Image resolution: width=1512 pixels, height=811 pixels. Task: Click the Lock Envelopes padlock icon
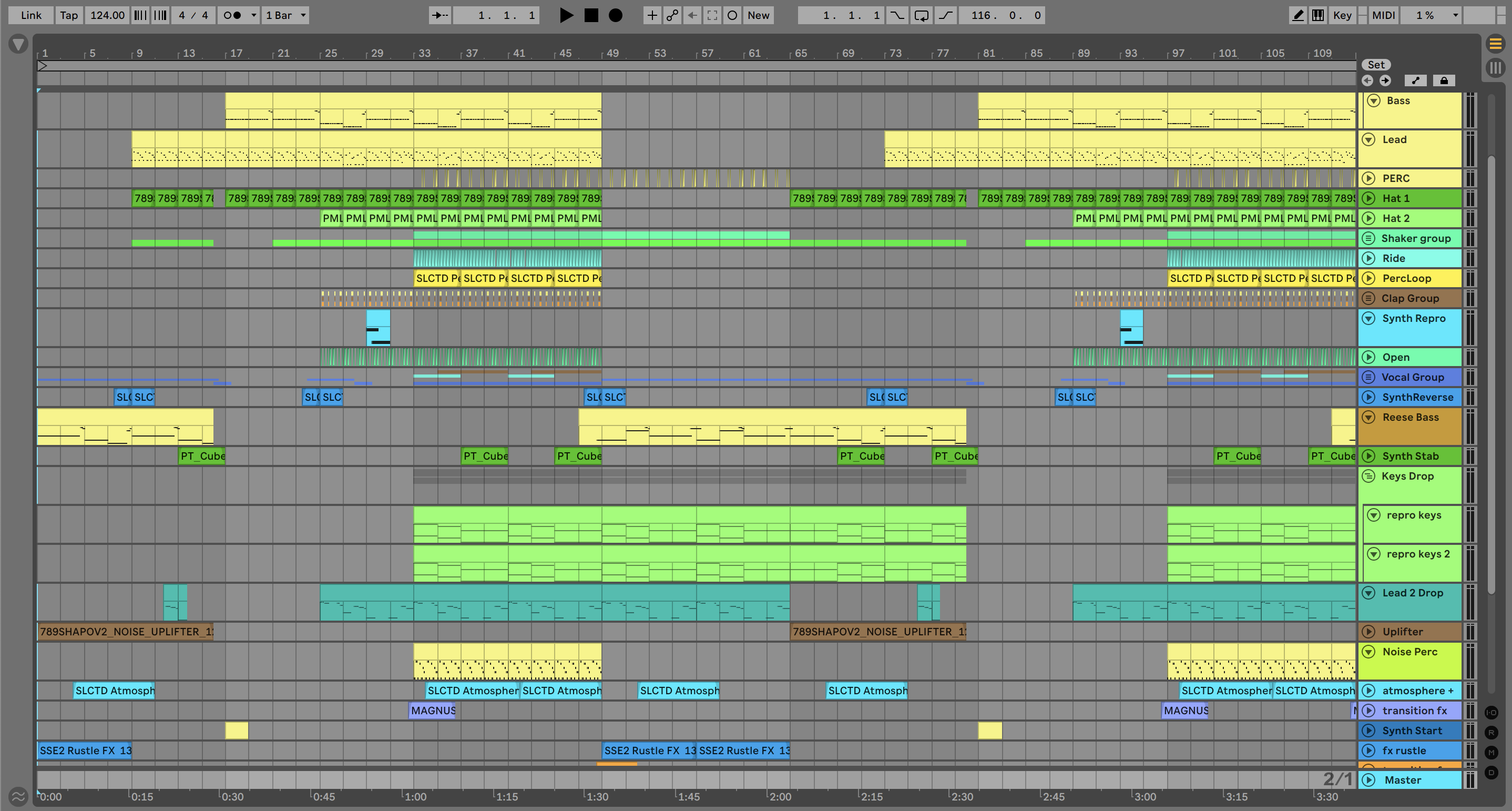pos(1444,80)
